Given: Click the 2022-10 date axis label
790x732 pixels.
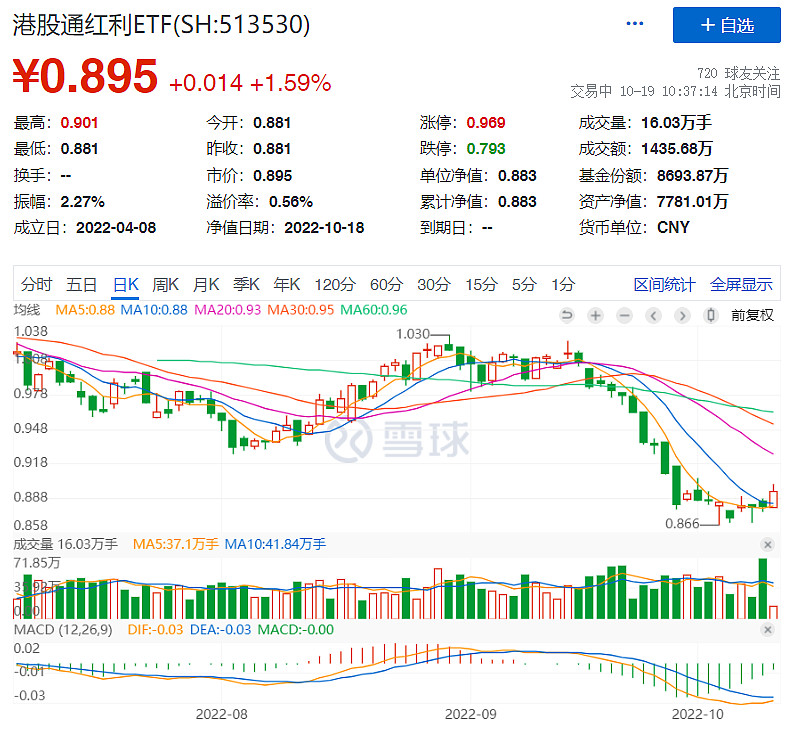Looking at the screenshot, I should 698,714.
